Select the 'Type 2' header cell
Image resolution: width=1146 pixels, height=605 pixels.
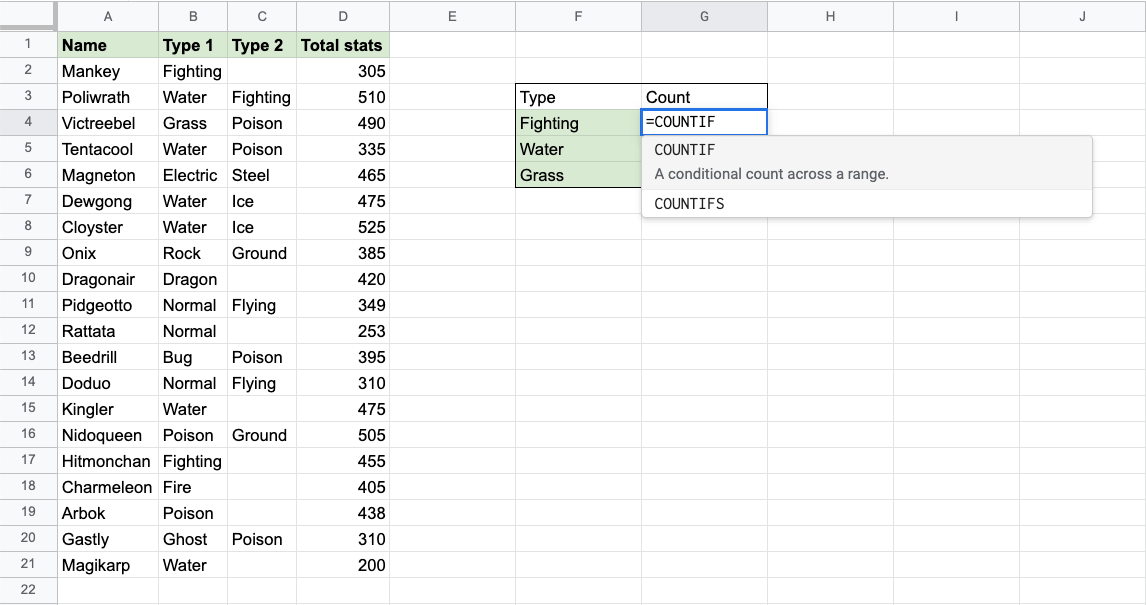pos(262,45)
